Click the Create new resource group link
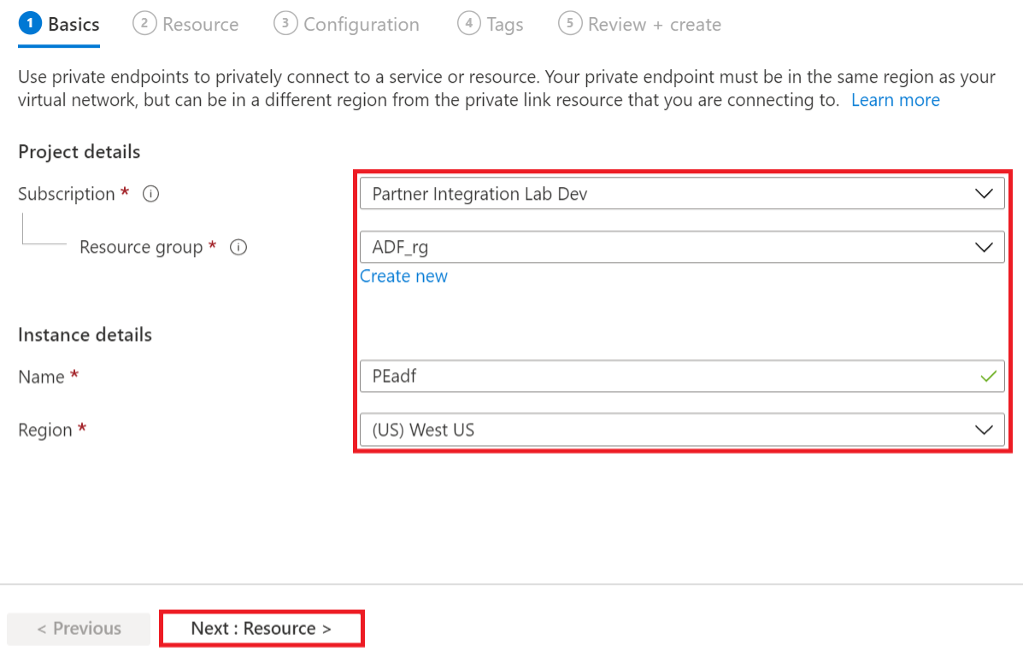Image resolution: width=1024 pixels, height=653 pixels. click(x=404, y=276)
